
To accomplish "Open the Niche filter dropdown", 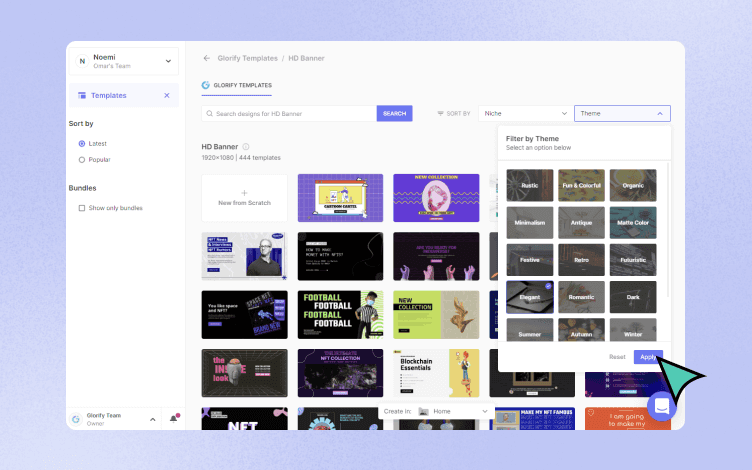I will [x=525, y=114].
